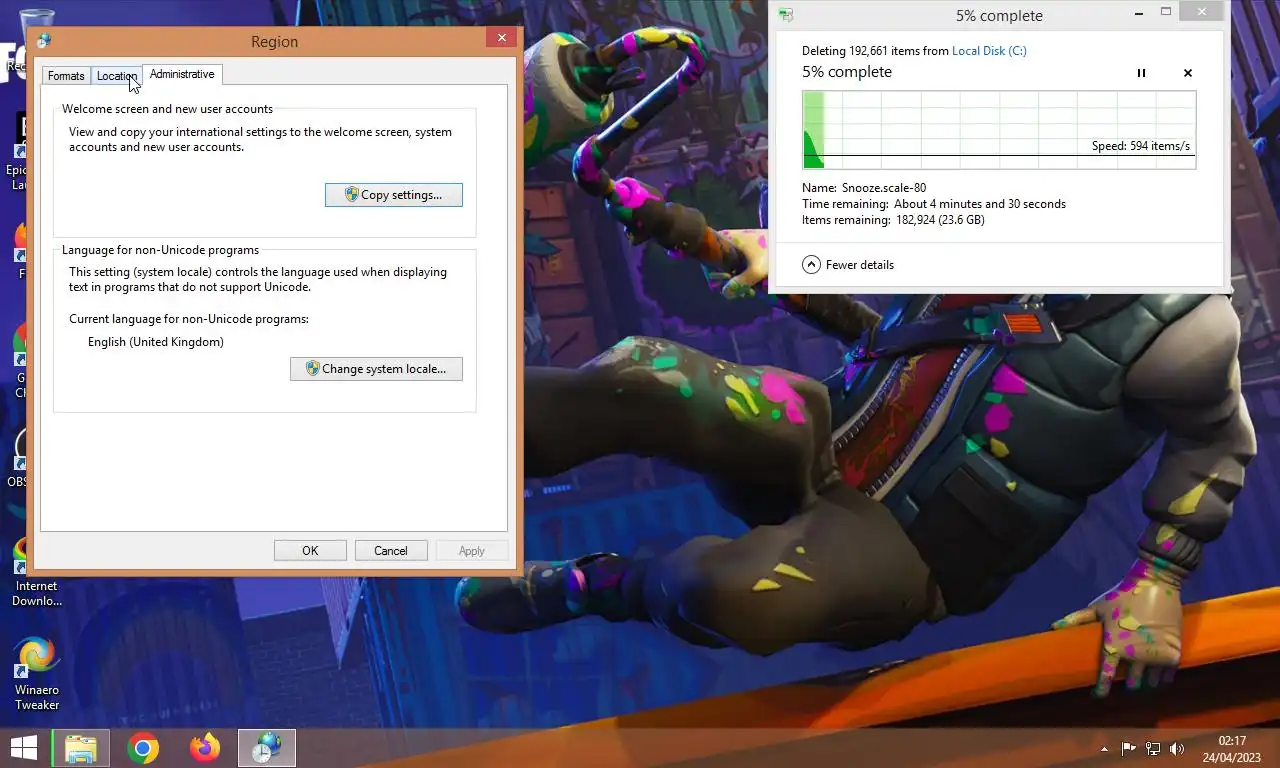Select the Administrative tab
Screen dimensions: 1280x768
click(182, 74)
